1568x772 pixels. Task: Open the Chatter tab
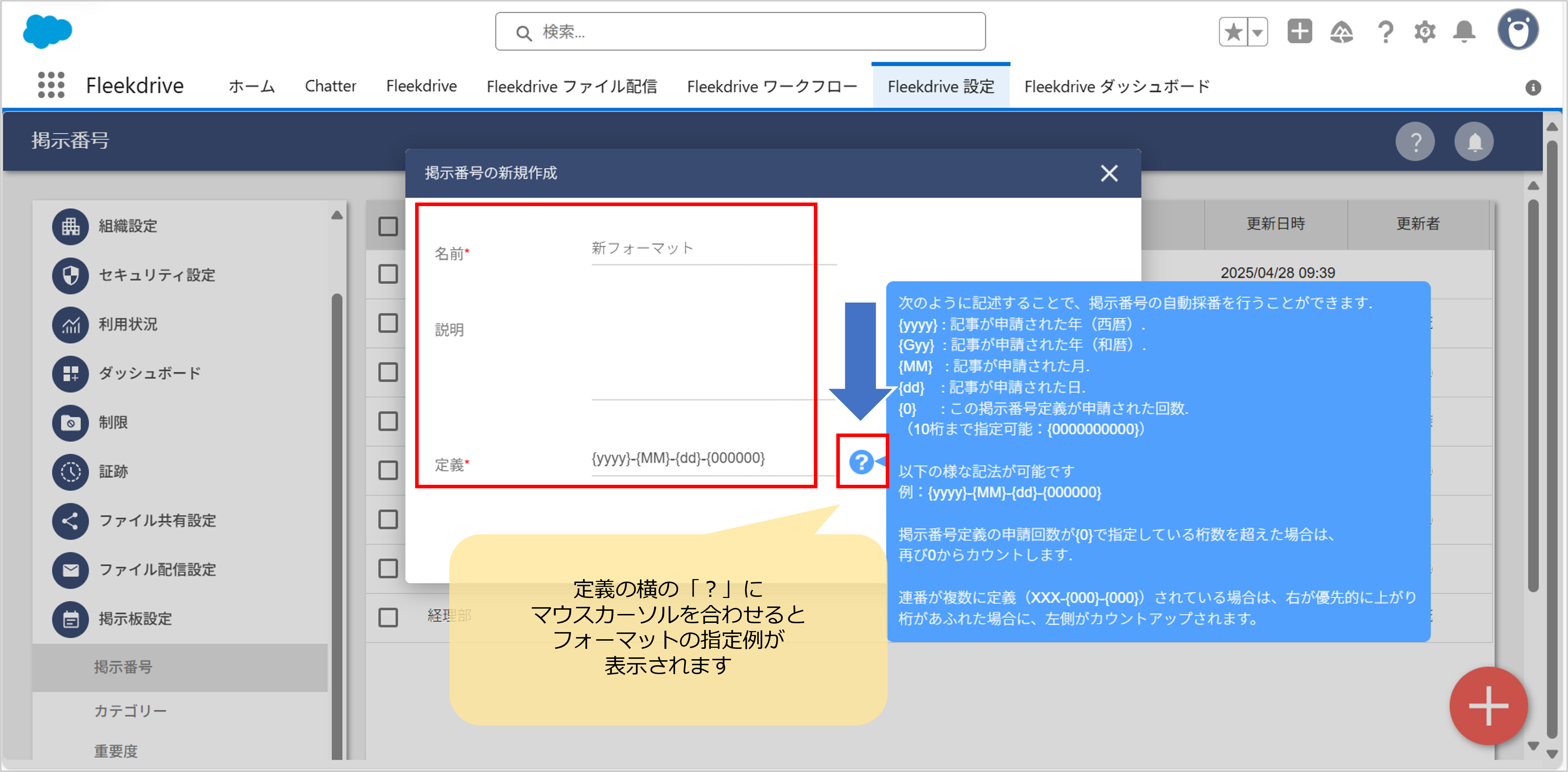330,86
